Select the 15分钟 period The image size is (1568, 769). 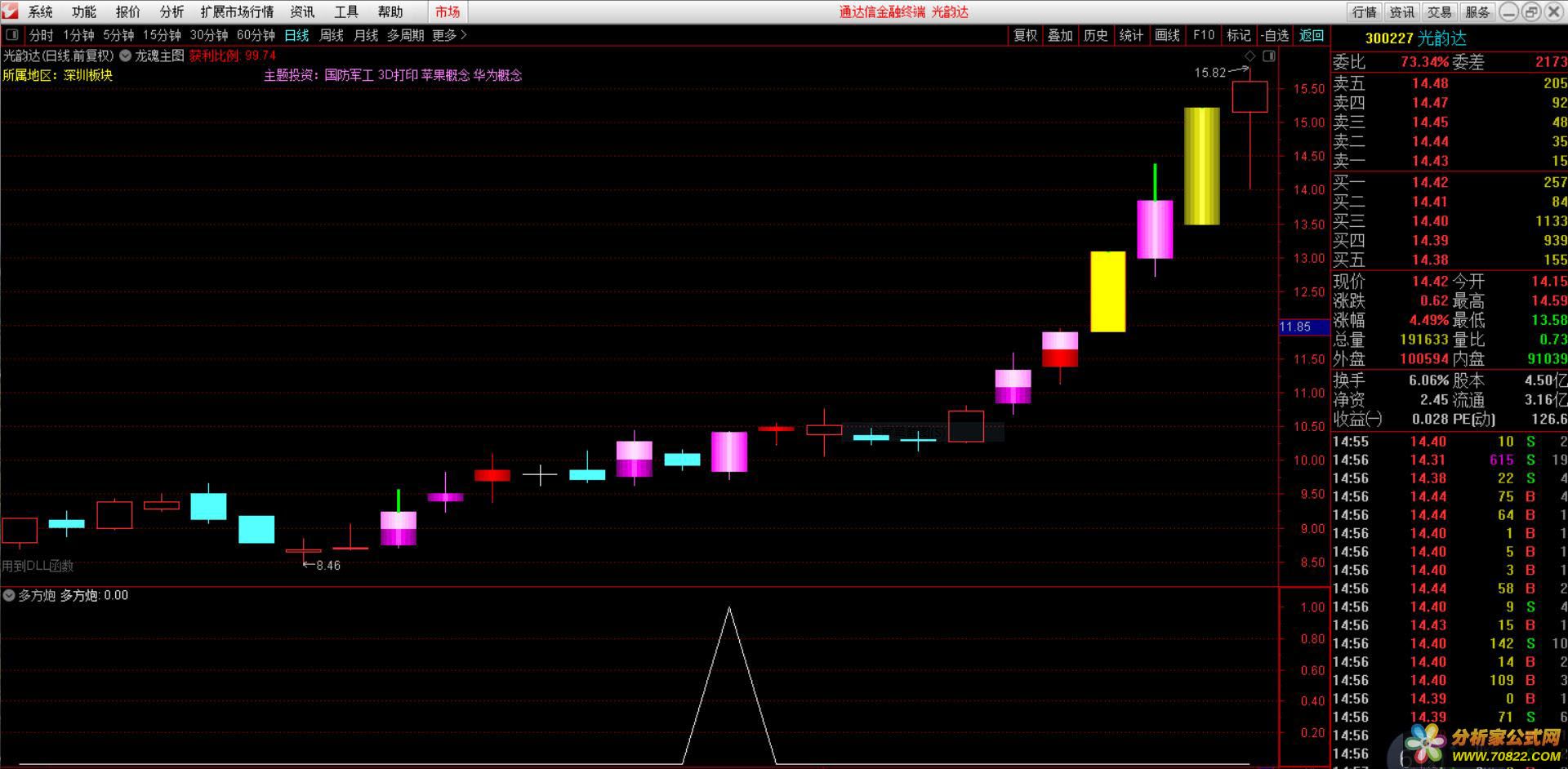[x=162, y=35]
